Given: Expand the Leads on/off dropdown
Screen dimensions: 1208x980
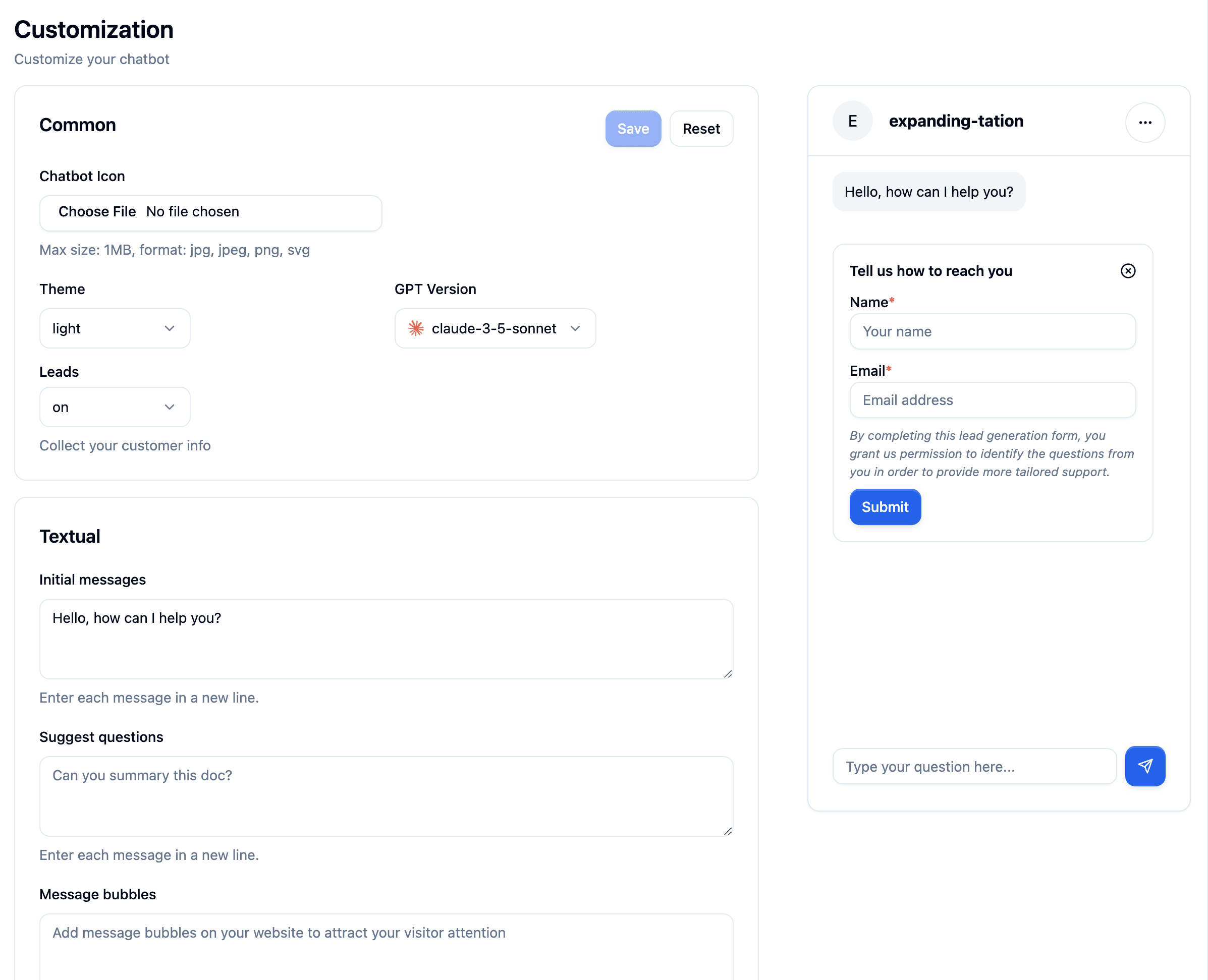Looking at the screenshot, I should [x=115, y=407].
